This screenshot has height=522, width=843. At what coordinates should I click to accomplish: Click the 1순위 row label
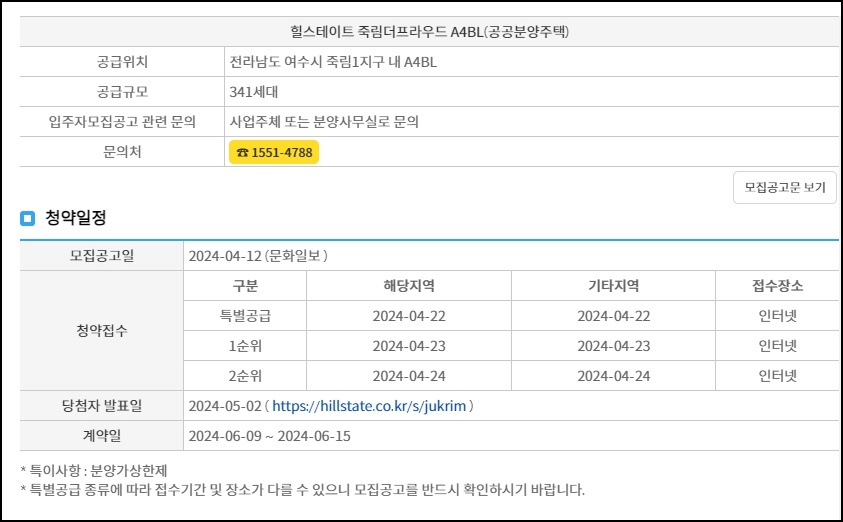pos(245,346)
